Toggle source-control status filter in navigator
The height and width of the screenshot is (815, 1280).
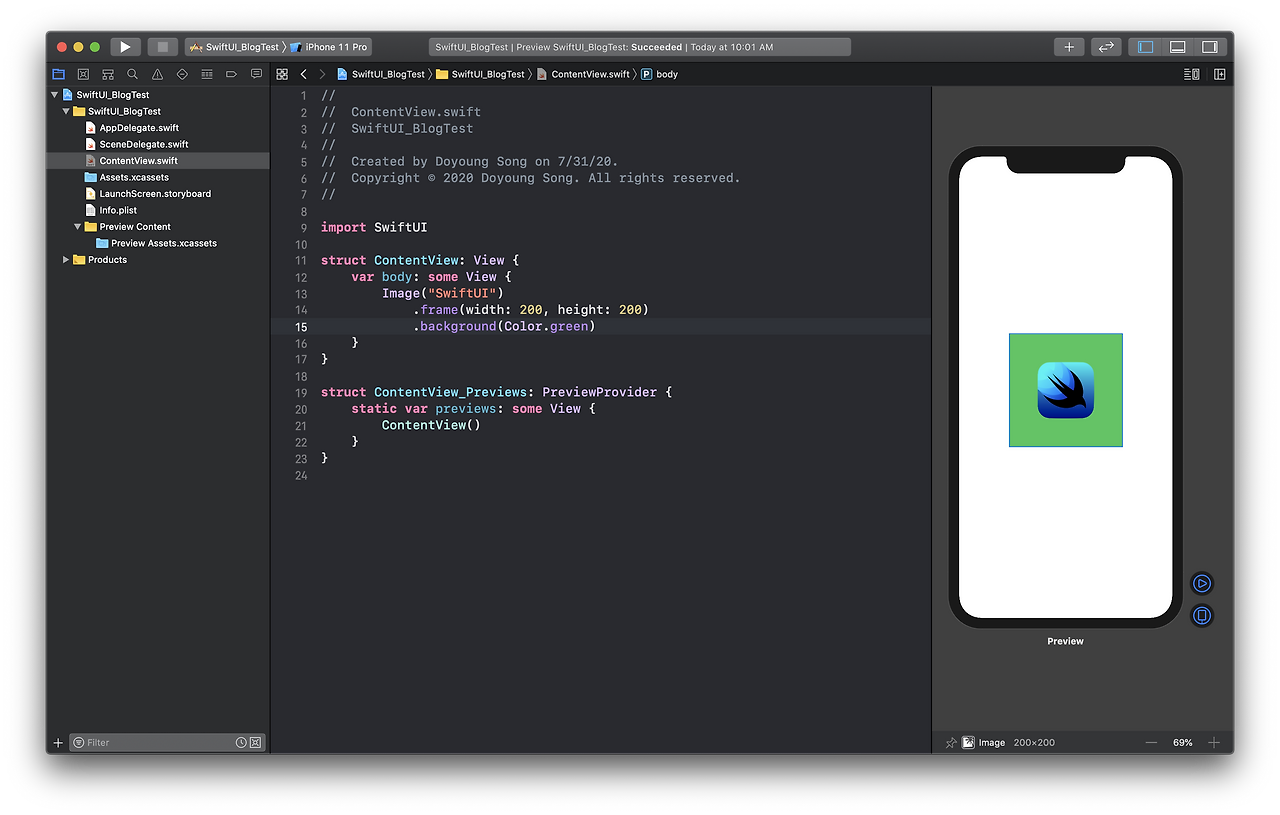click(255, 743)
